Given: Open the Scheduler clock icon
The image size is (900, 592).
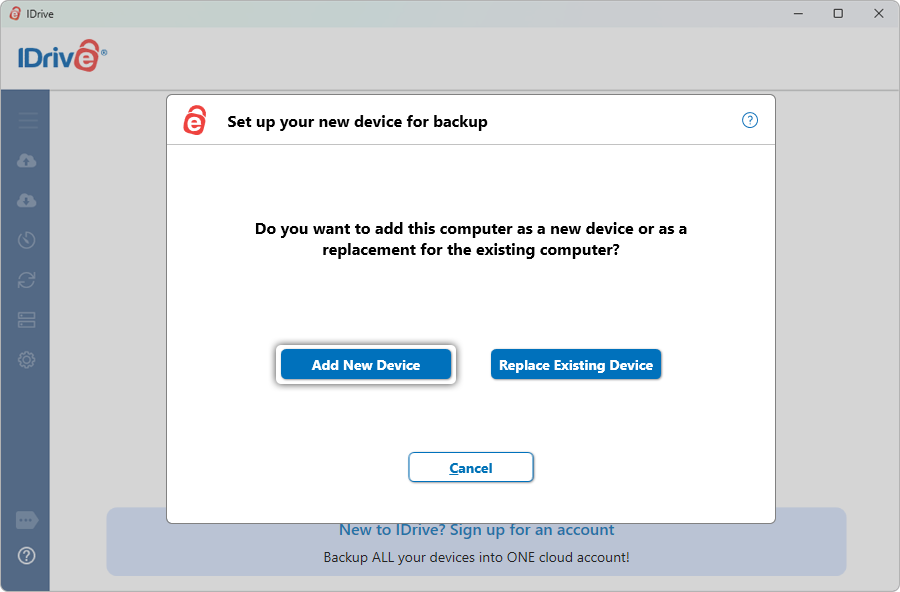Looking at the screenshot, I should (27, 240).
